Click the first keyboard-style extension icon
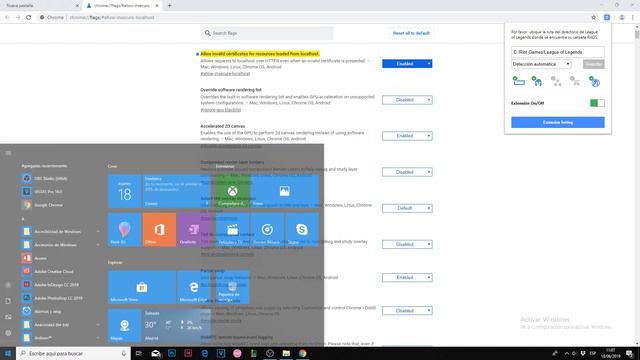Viewport: 640px width, 360px height. click(x=518, y=81)
